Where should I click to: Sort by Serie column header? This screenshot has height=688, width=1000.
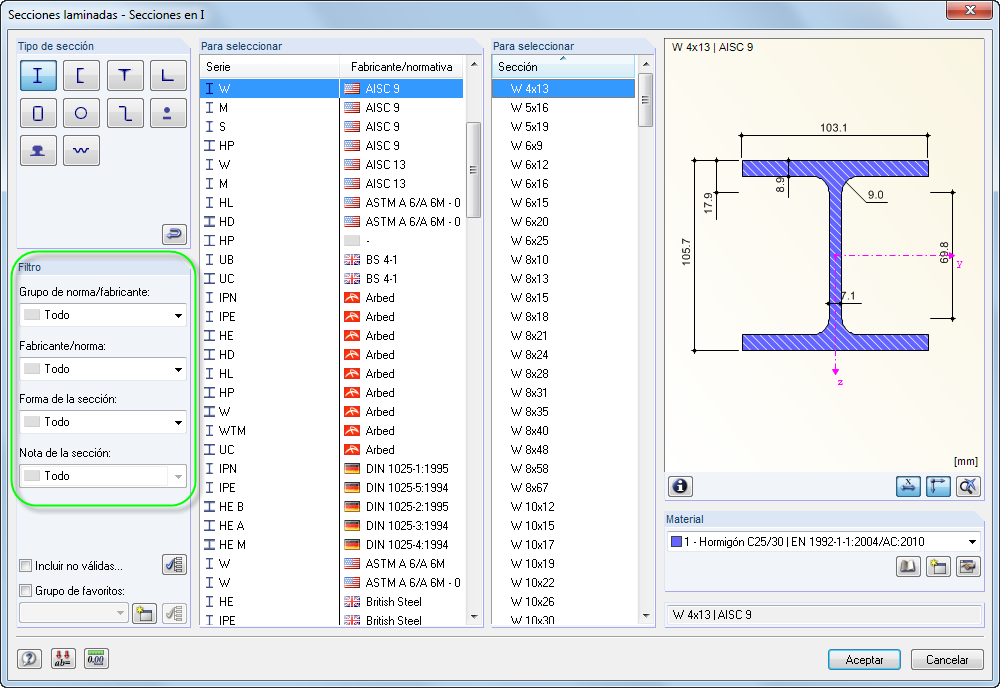270,67
